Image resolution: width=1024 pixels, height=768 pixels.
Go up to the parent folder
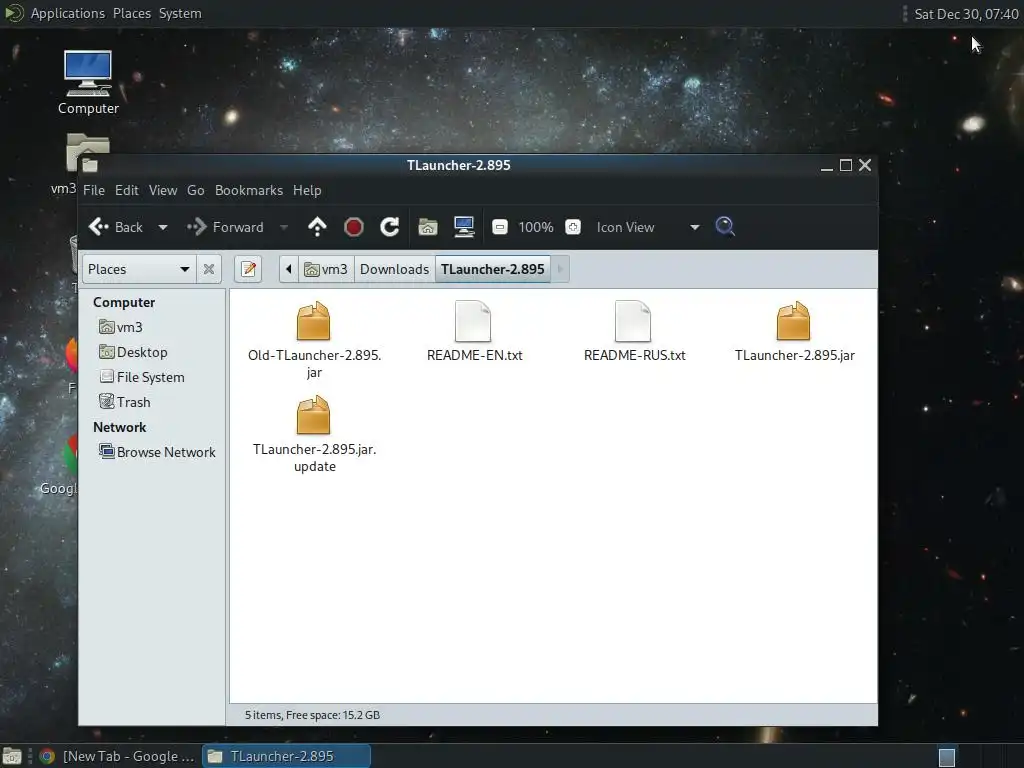tap(317, 227)
